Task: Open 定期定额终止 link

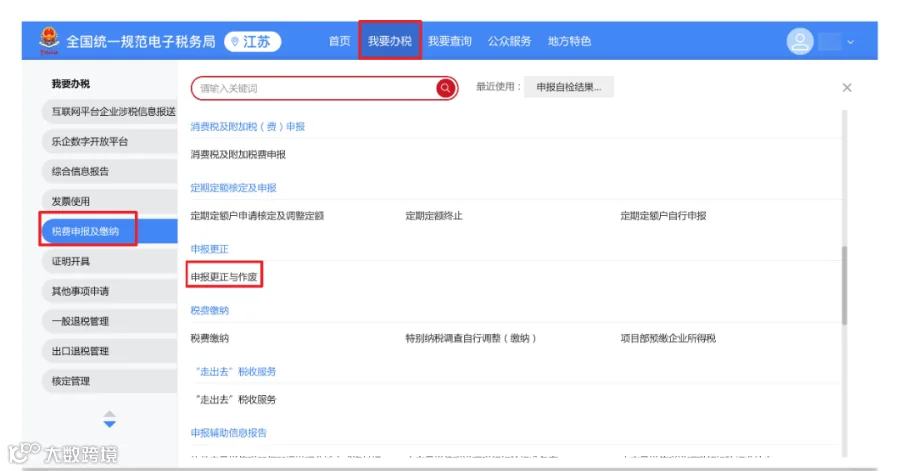Action: click(434, 216)
